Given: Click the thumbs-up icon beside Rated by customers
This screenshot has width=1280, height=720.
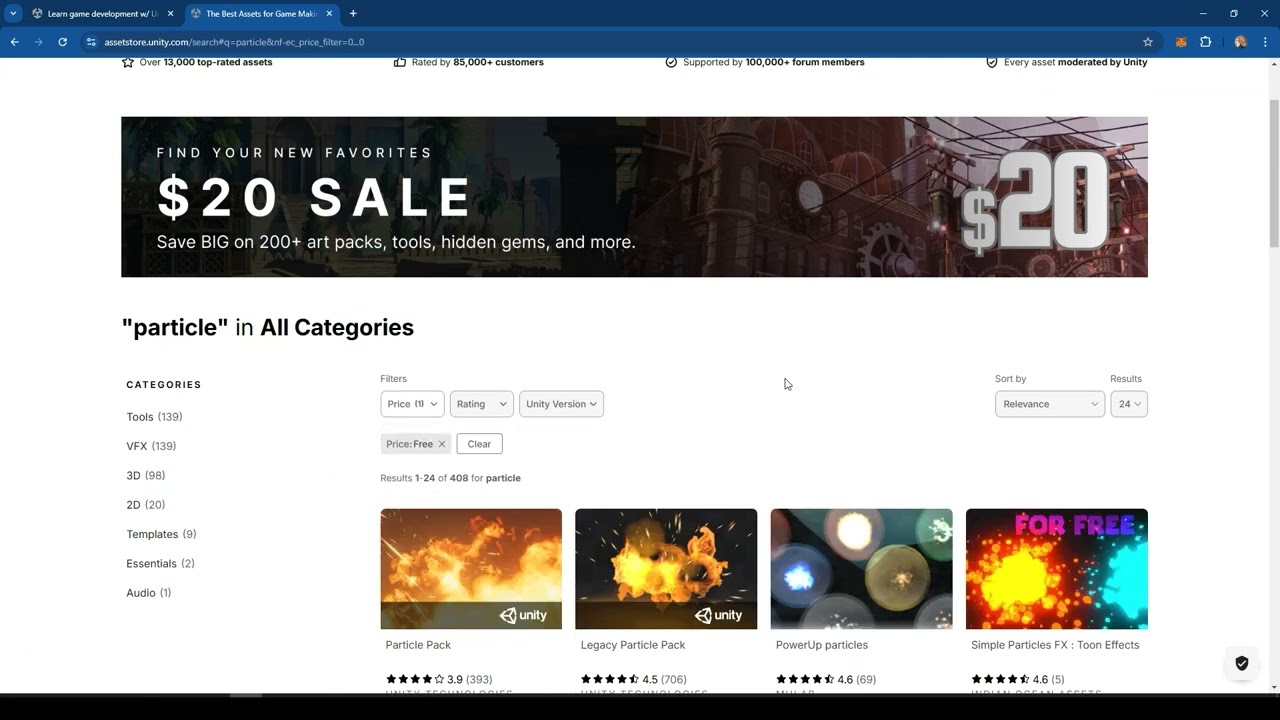Looking at the screenshot, I should tap(400, 62).
